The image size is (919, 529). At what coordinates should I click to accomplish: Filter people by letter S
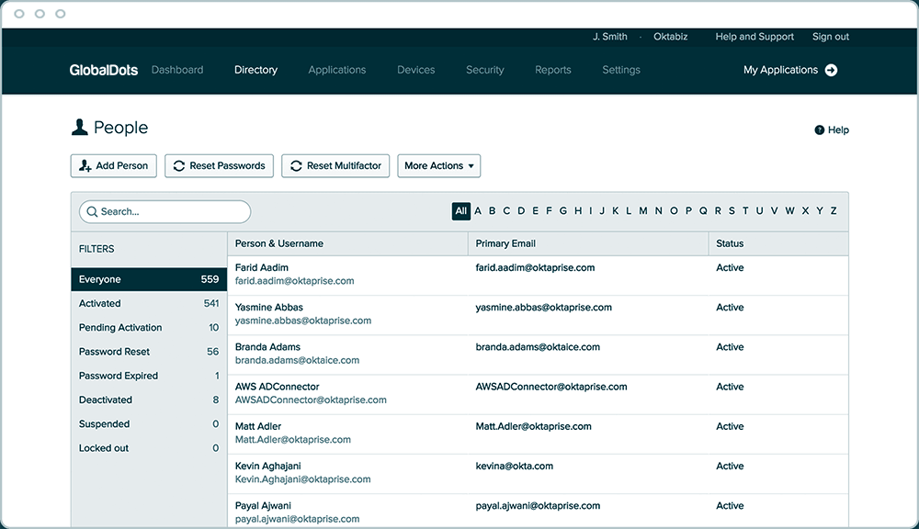click(731, 211)
